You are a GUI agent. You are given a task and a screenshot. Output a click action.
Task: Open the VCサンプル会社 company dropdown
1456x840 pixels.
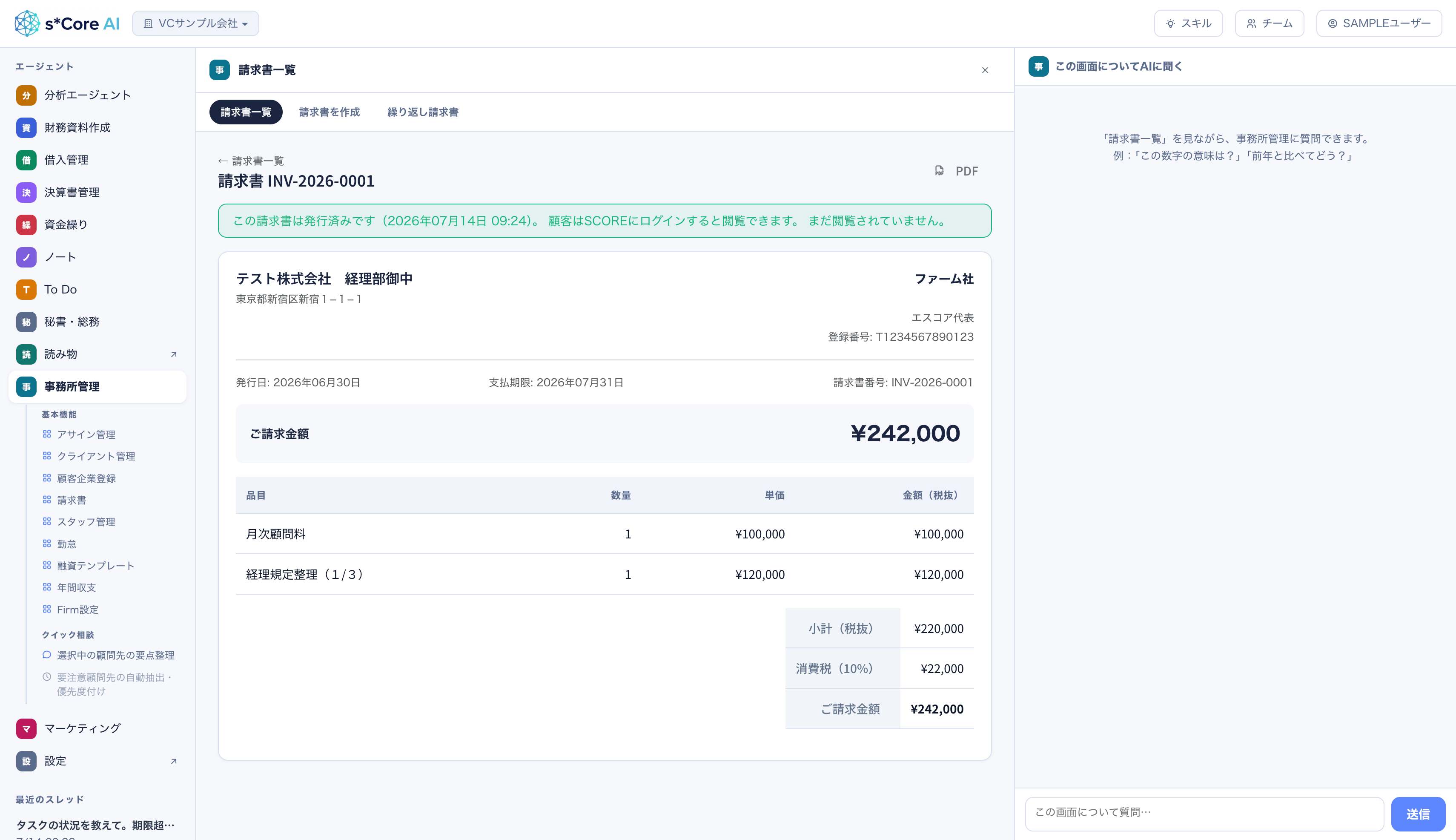pos(195,24)
